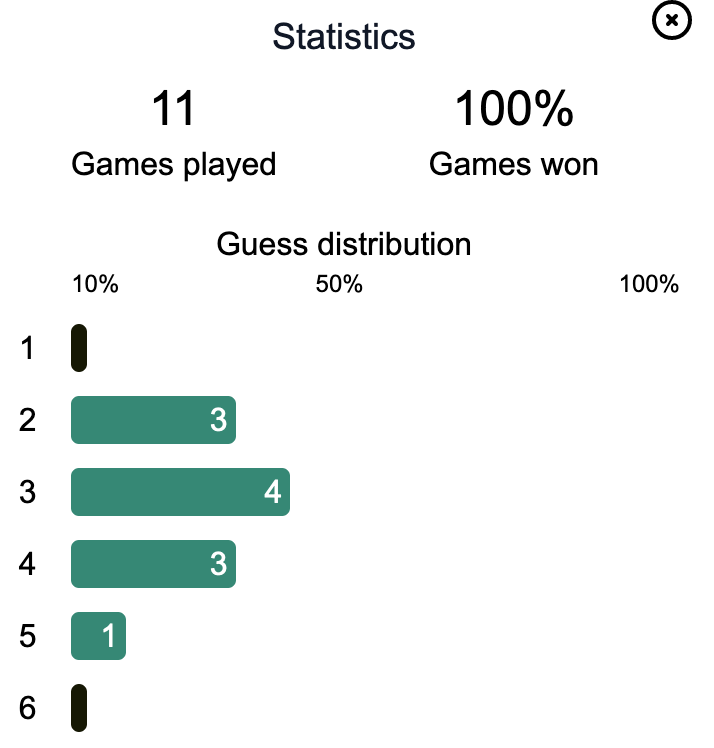Close the Statistics dialog
This screenshot has width=714, height=748.
pyautogui.click(x=672, y=20)
